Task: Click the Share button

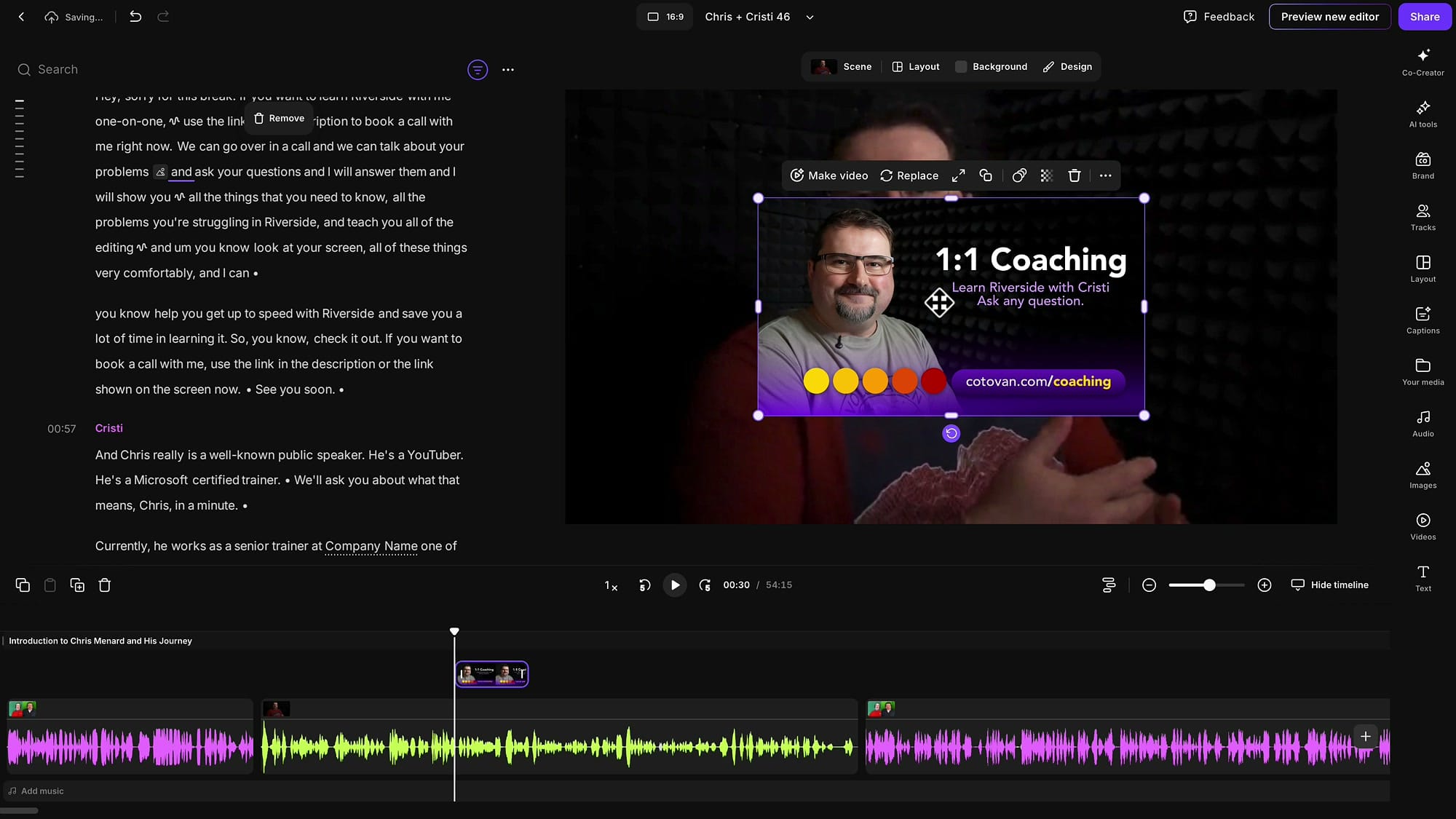Action: tap(1424, 17)
